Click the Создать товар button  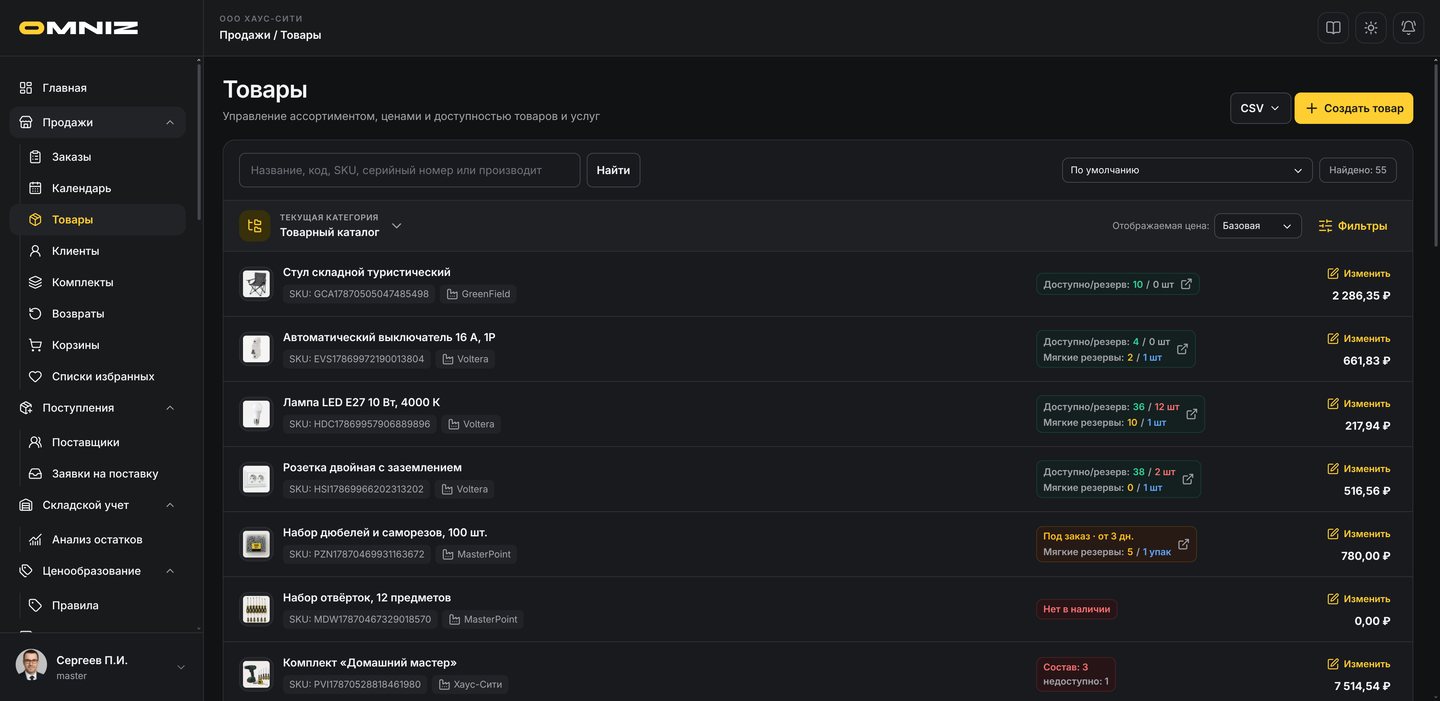[x=1354, y=108]
